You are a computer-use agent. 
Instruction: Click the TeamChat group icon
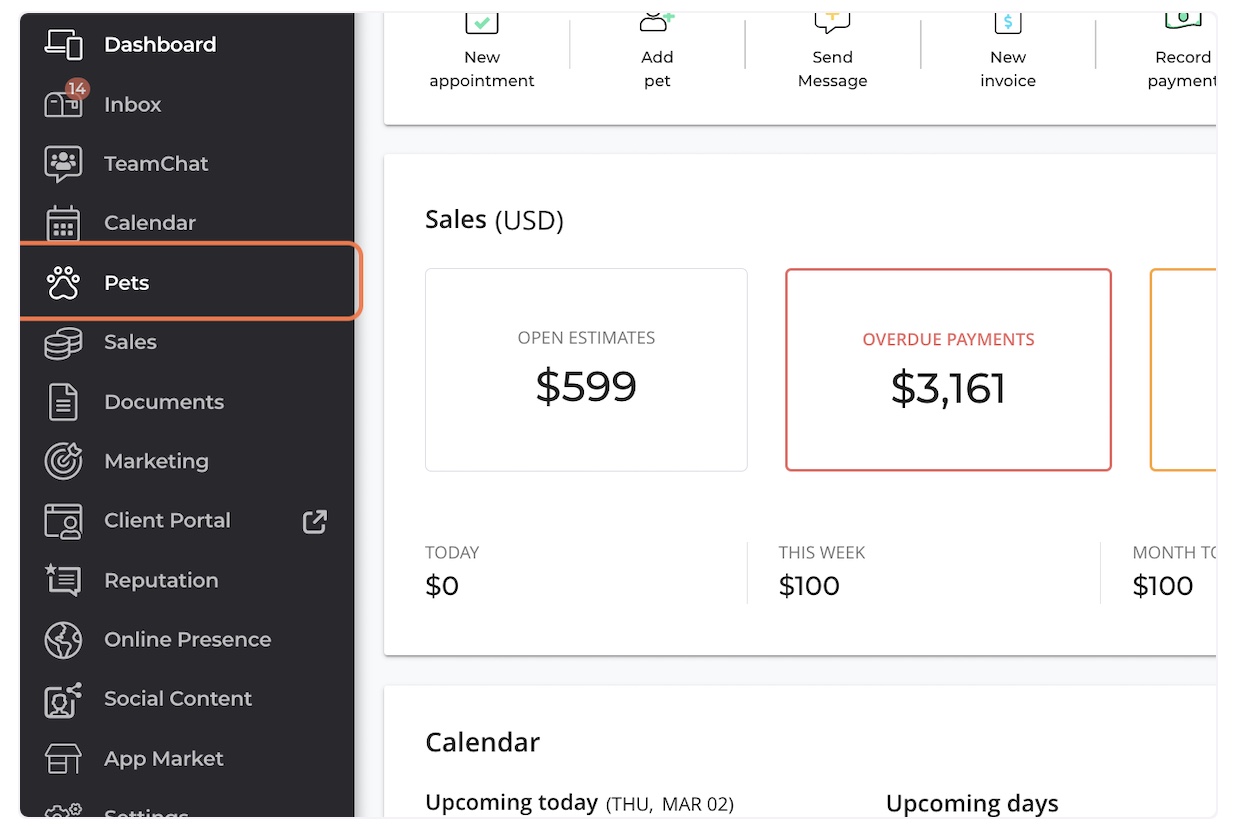click(63, 164)
